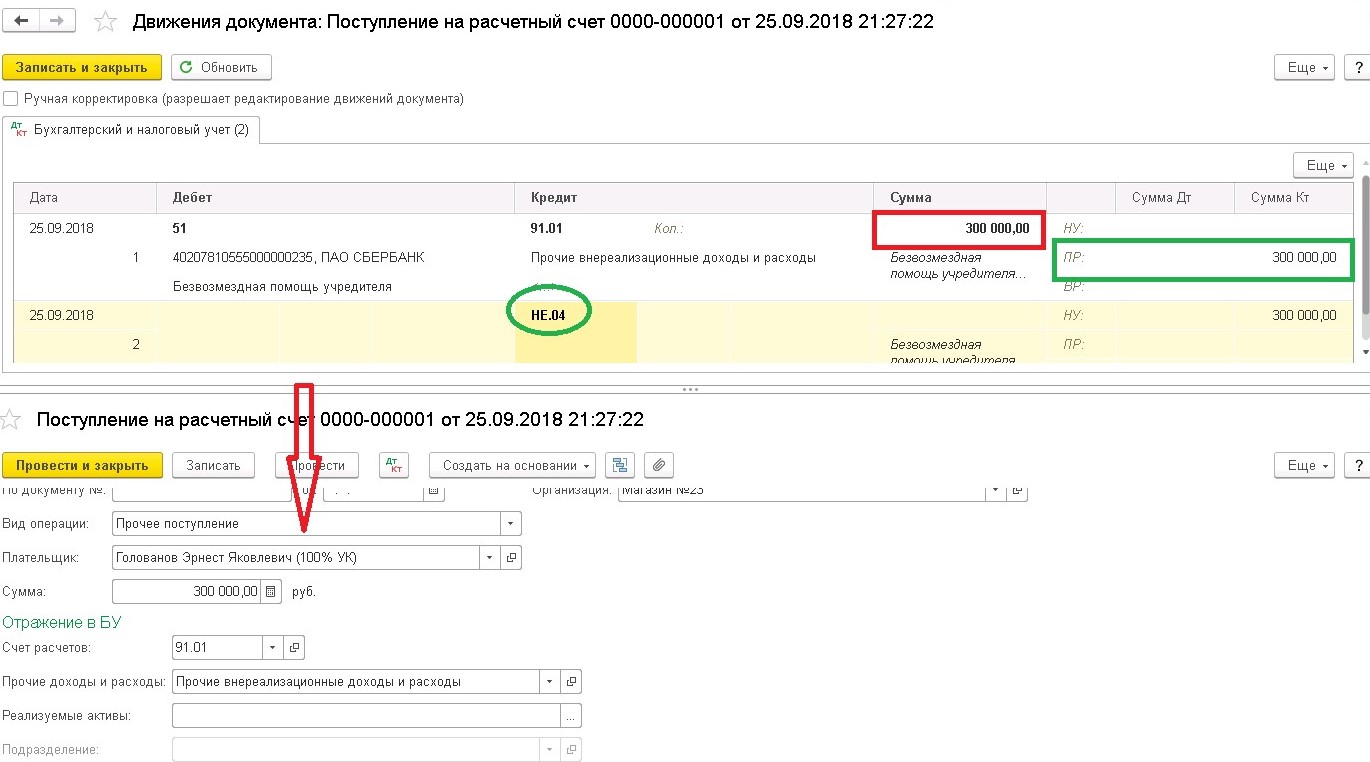
Task: Expand the Счет расчетов dropdown arrow
Action: (273, 648)
